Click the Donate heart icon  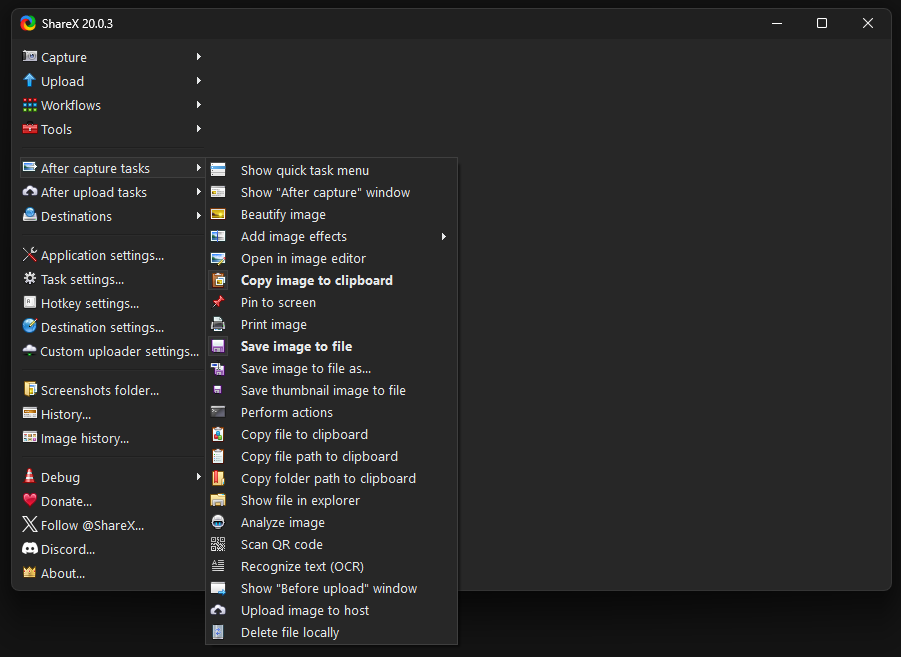click(30, 500)
